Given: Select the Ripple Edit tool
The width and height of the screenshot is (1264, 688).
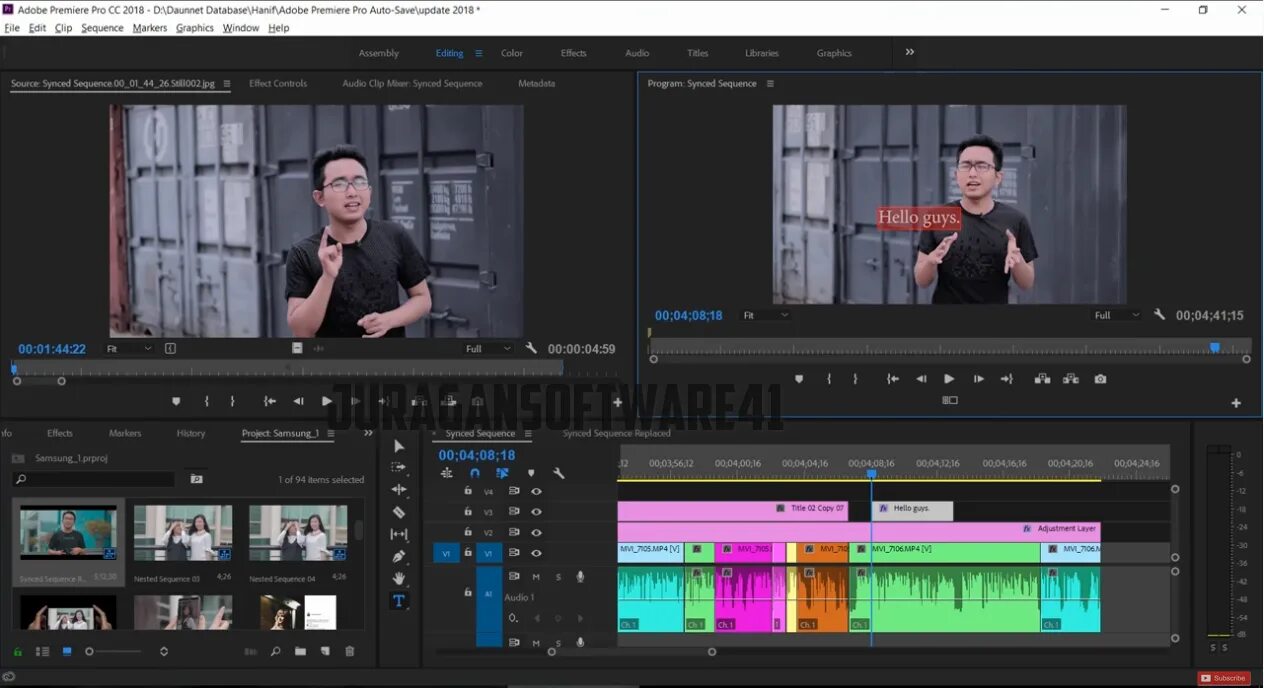Looking at the screenshot, I should point(399,489).
